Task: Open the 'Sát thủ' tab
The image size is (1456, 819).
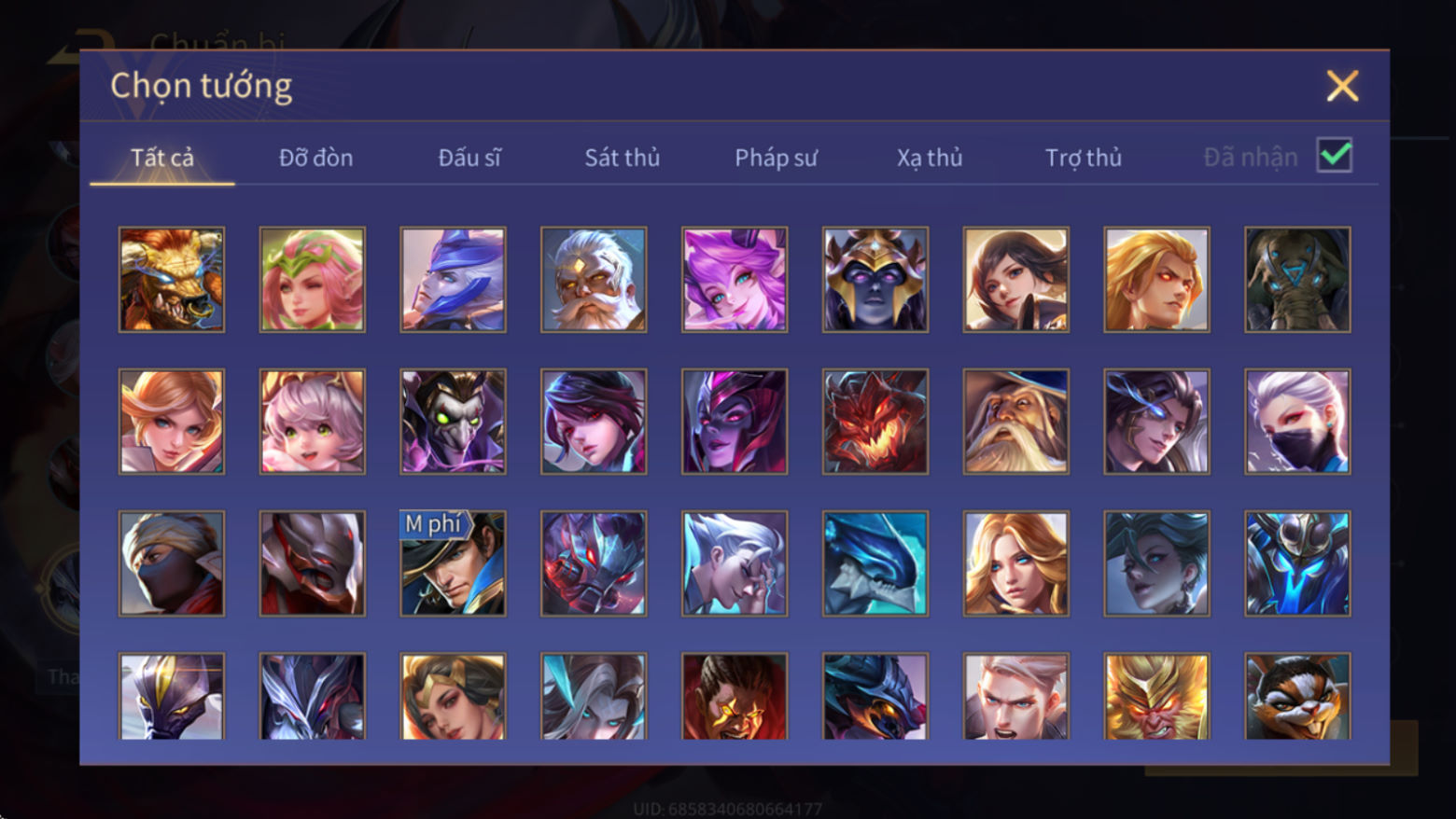Action: 623,158
